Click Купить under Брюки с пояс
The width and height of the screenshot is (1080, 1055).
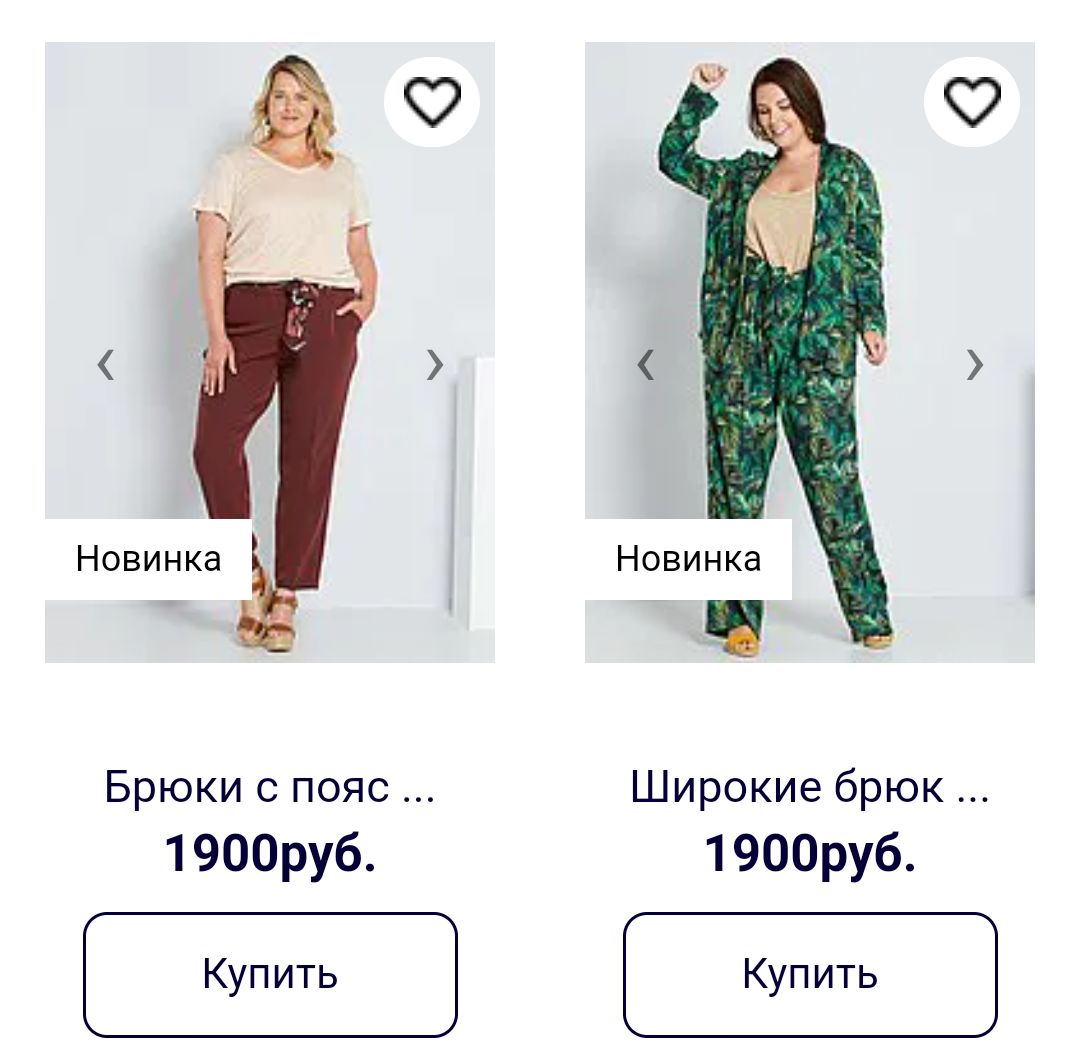[x=270, y=974]
